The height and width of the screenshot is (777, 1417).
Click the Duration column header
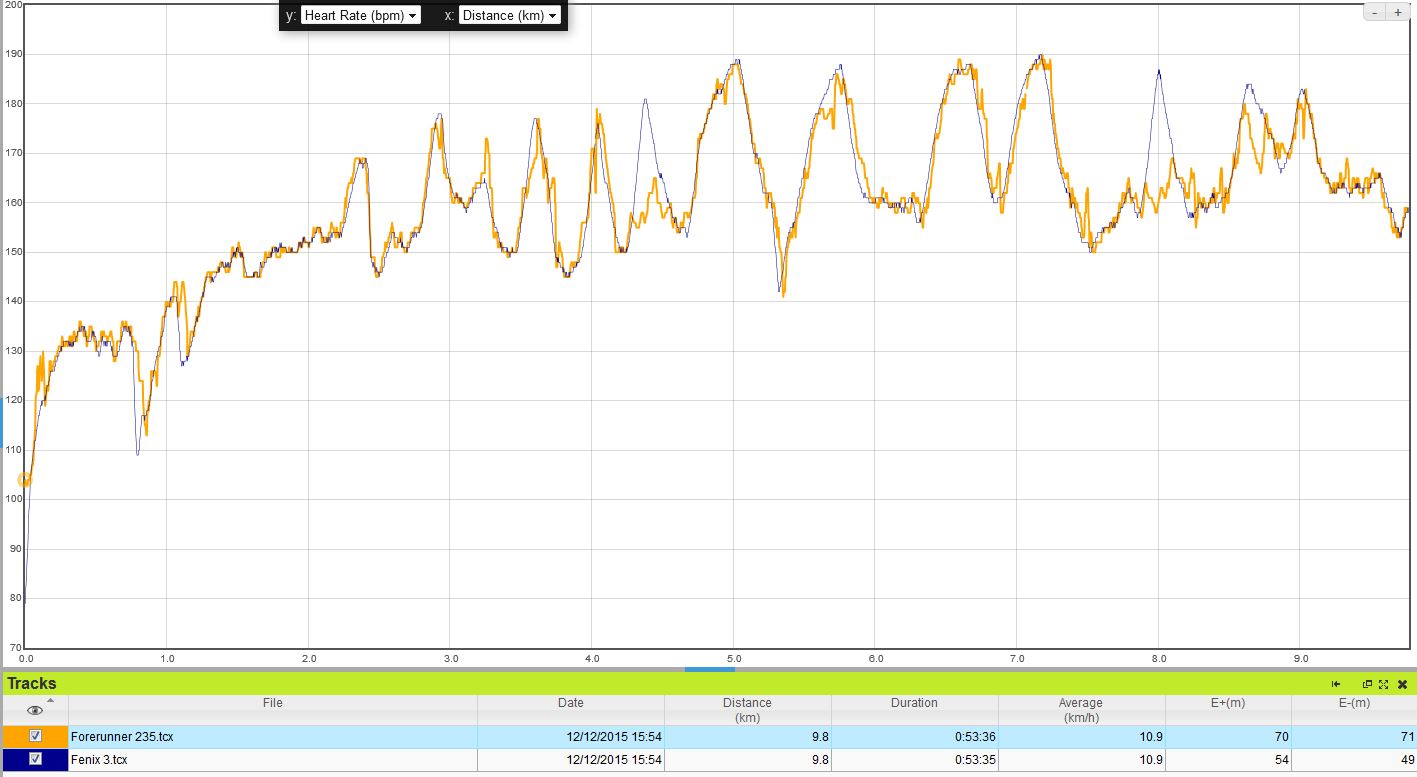[914, 703]
